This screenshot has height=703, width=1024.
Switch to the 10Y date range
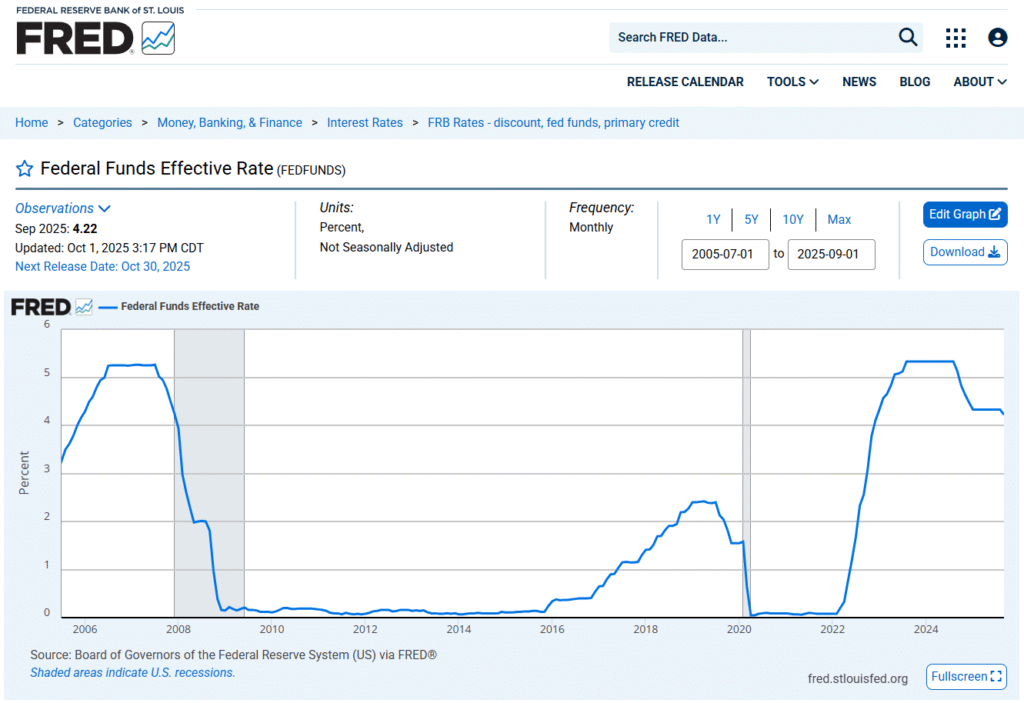pos(793,219)
